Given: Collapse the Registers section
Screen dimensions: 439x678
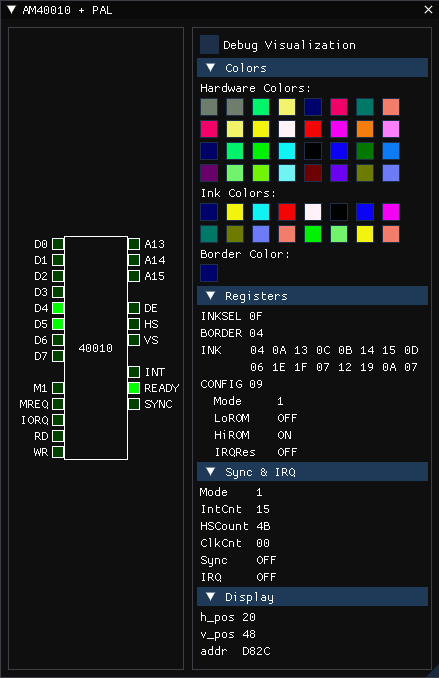Looking at the screenshot, I should click(x=313, y=296).
